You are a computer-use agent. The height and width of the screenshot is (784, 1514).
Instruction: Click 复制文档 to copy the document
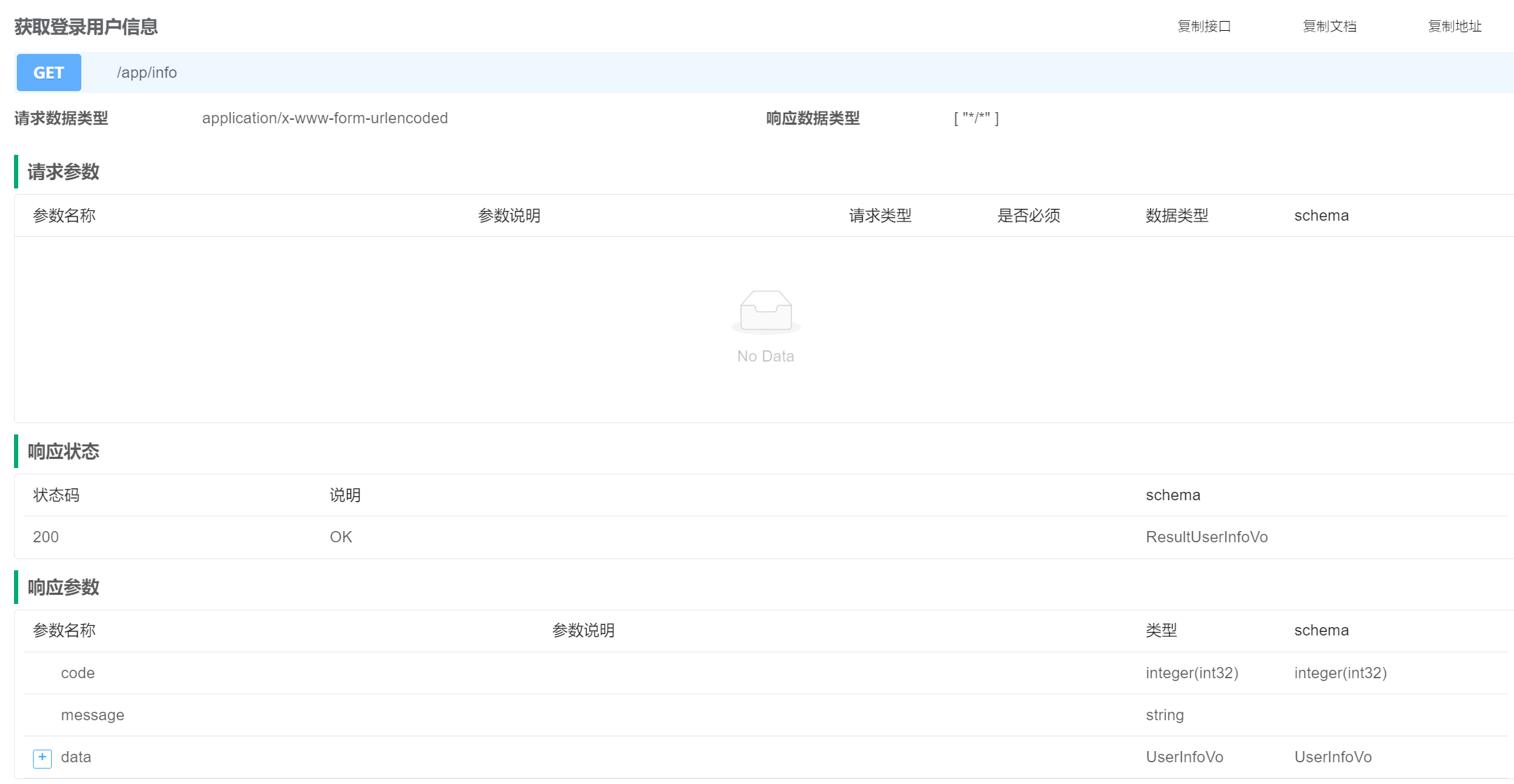point(1330,27)
